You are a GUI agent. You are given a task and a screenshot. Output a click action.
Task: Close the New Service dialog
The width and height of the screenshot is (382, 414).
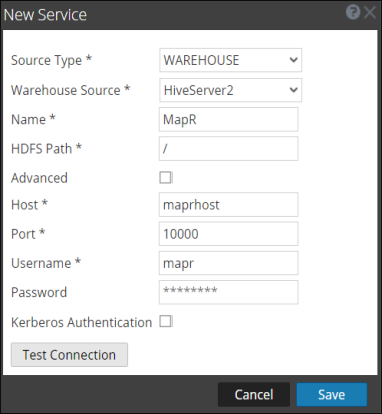point(370,13)
